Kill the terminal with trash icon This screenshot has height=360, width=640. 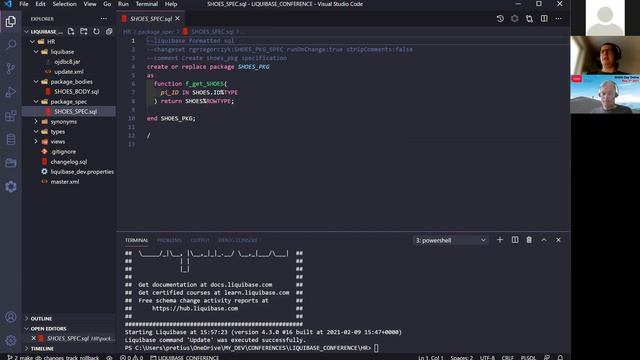[529, 240]
